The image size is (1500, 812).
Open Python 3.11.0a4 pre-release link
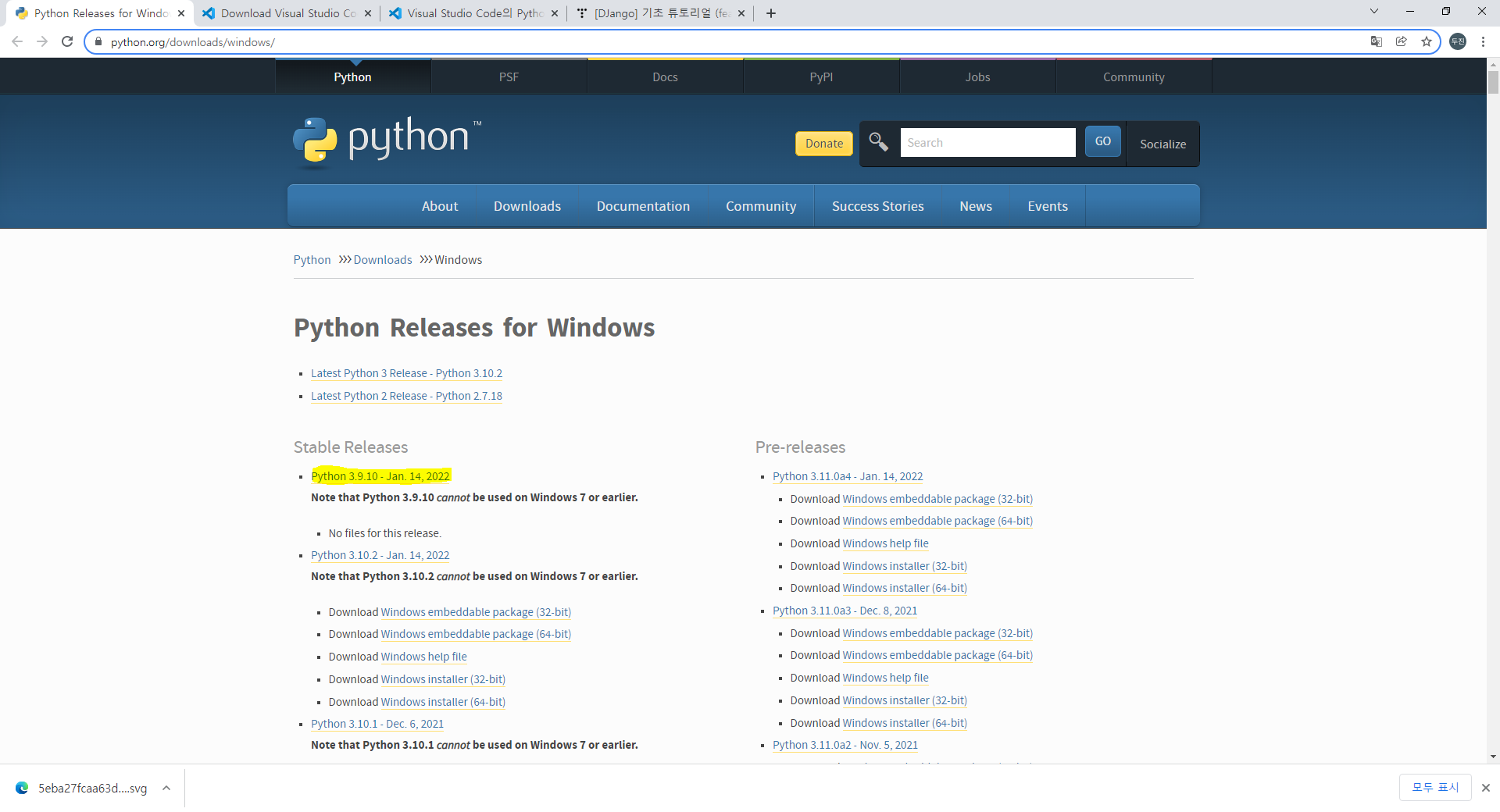click(848, 476)
